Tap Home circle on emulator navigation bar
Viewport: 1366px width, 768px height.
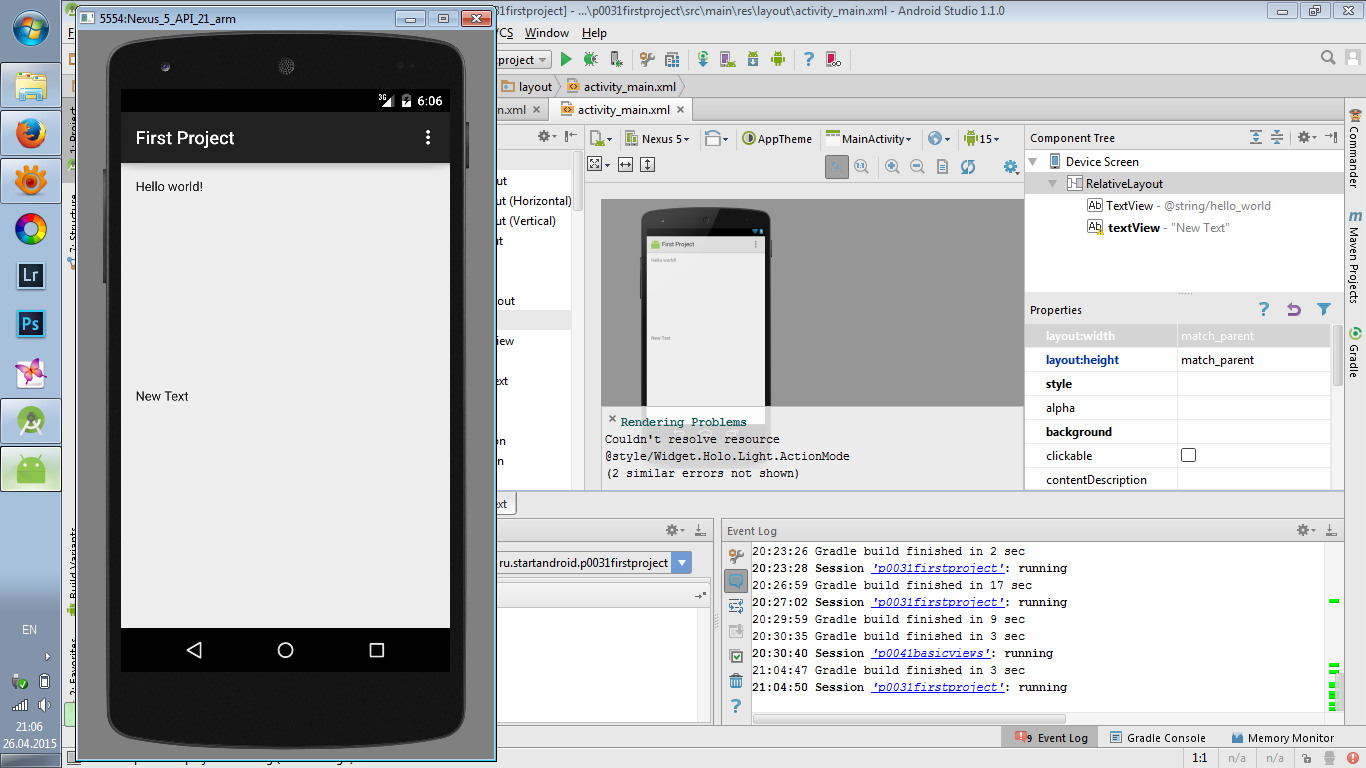(x=285, y=650)
